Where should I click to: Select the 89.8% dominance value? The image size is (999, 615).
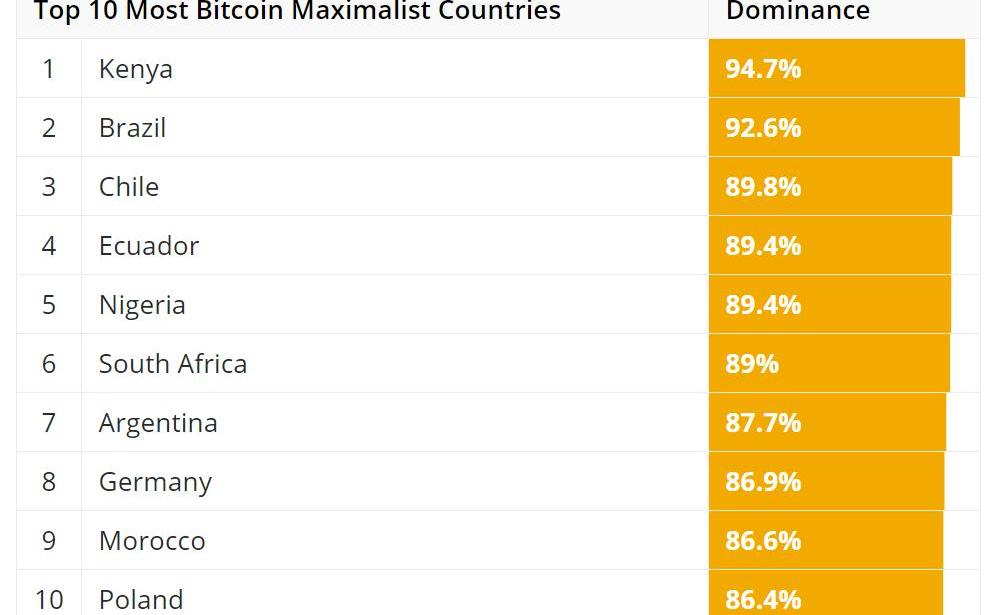763,187
